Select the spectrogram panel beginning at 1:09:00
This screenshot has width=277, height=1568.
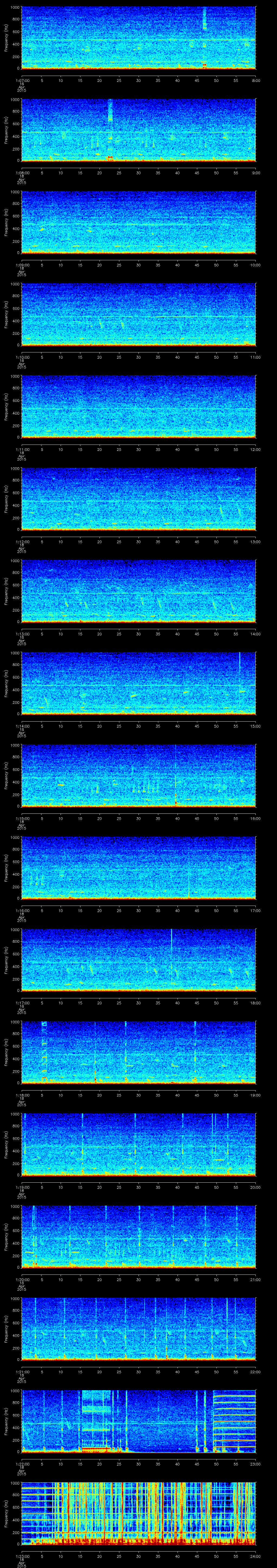point(138,222)
